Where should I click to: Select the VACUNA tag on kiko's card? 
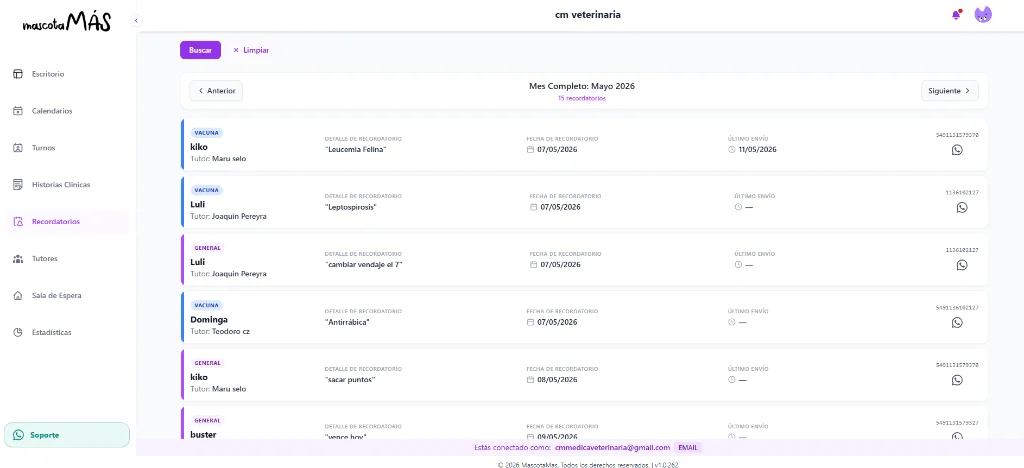click(x=206, y=133)
